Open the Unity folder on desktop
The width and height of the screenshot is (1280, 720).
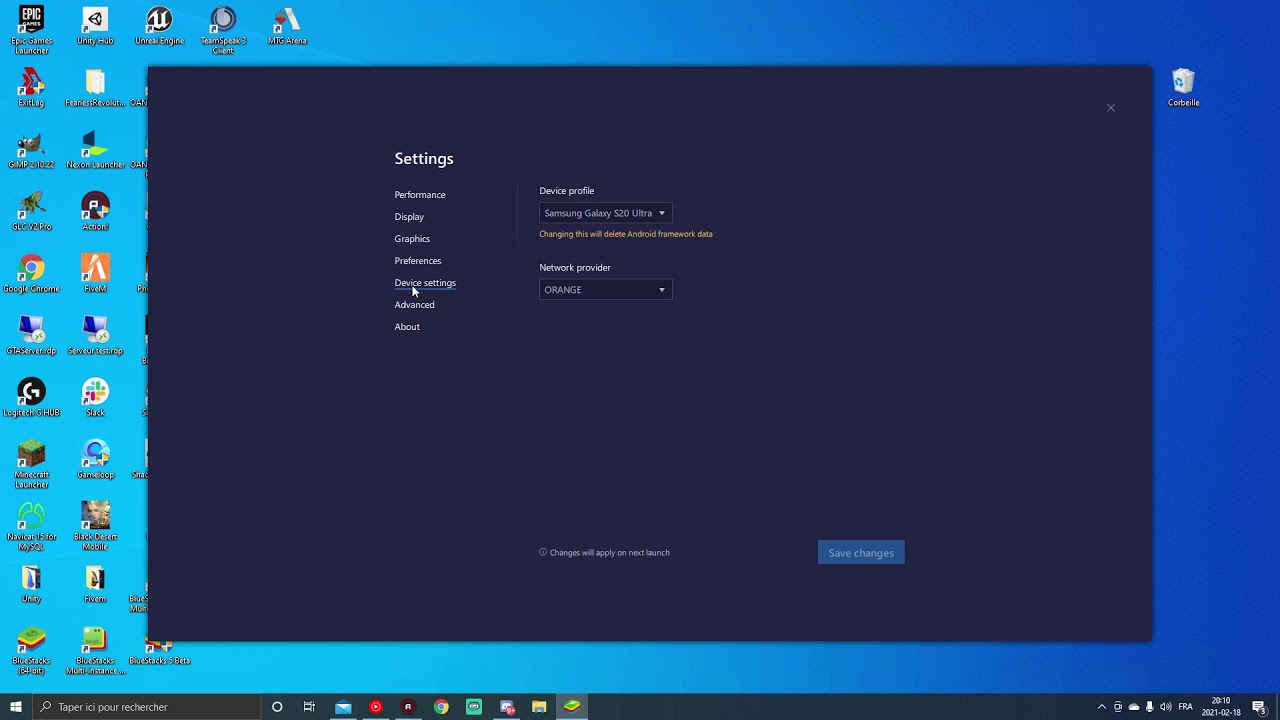coord(31,585)
